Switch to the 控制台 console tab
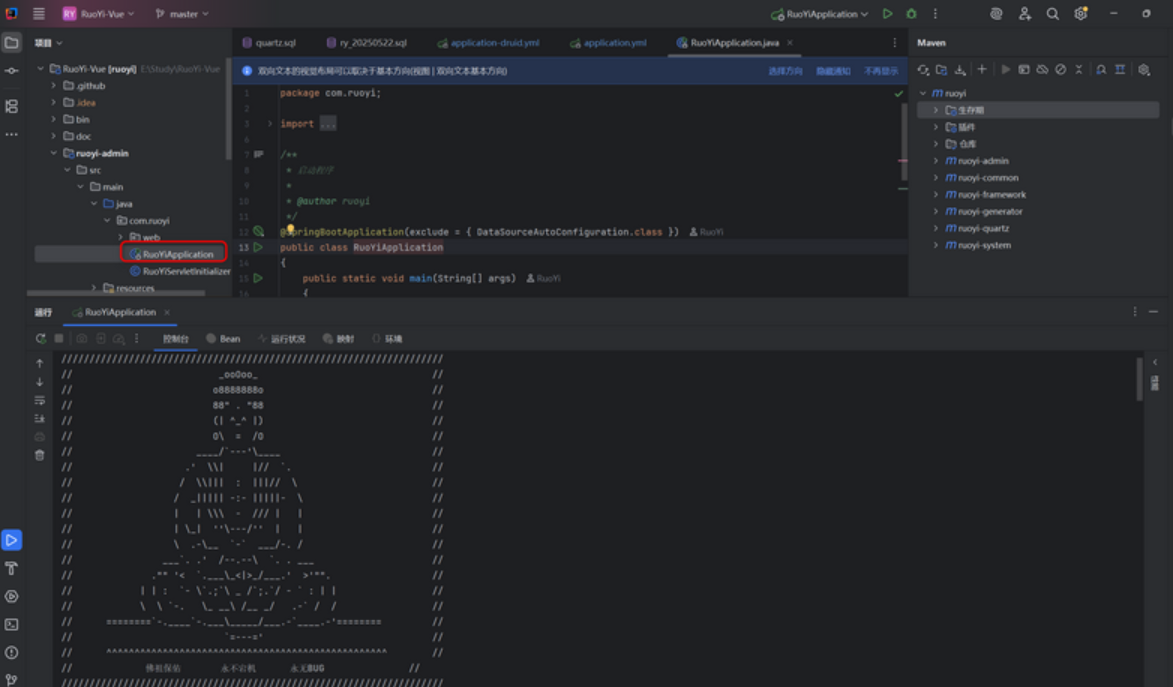This screenshot has height=687, width=1173. [x=176, y=339]
